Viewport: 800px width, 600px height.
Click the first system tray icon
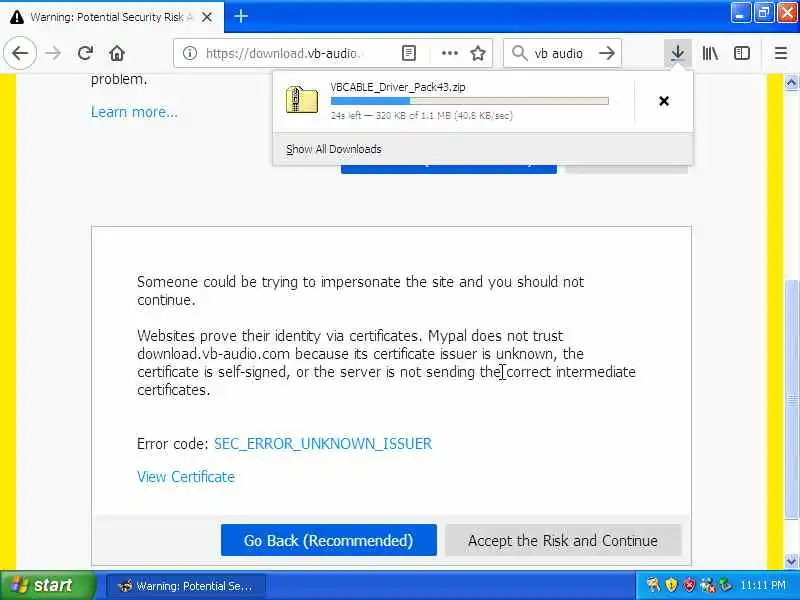[x=653, y=585]
